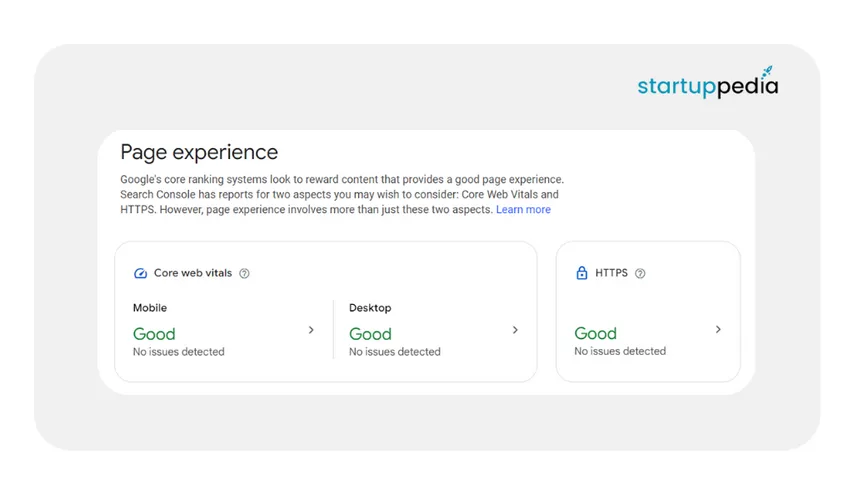This screenshot has height=484, width=853.
Task: Expand the Mobile core web vitals chevron
Action: pos(311,330)
